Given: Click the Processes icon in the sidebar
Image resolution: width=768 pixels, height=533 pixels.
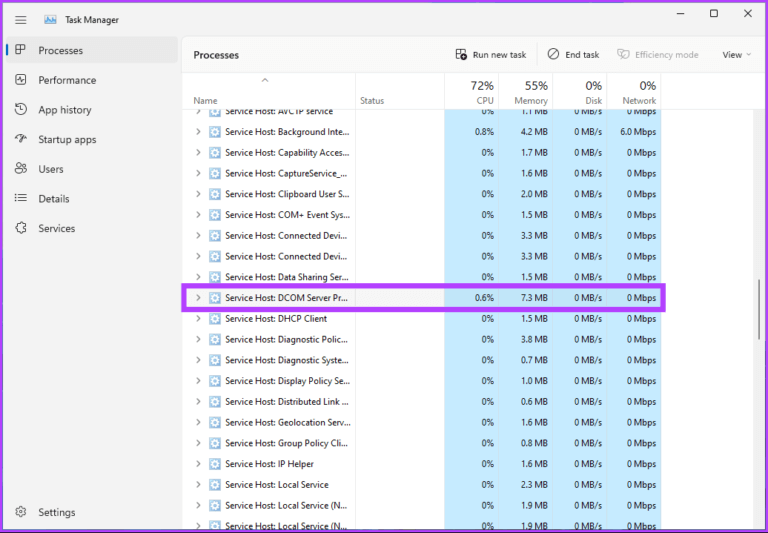Looking at the screenshot, I should (21, 49).
